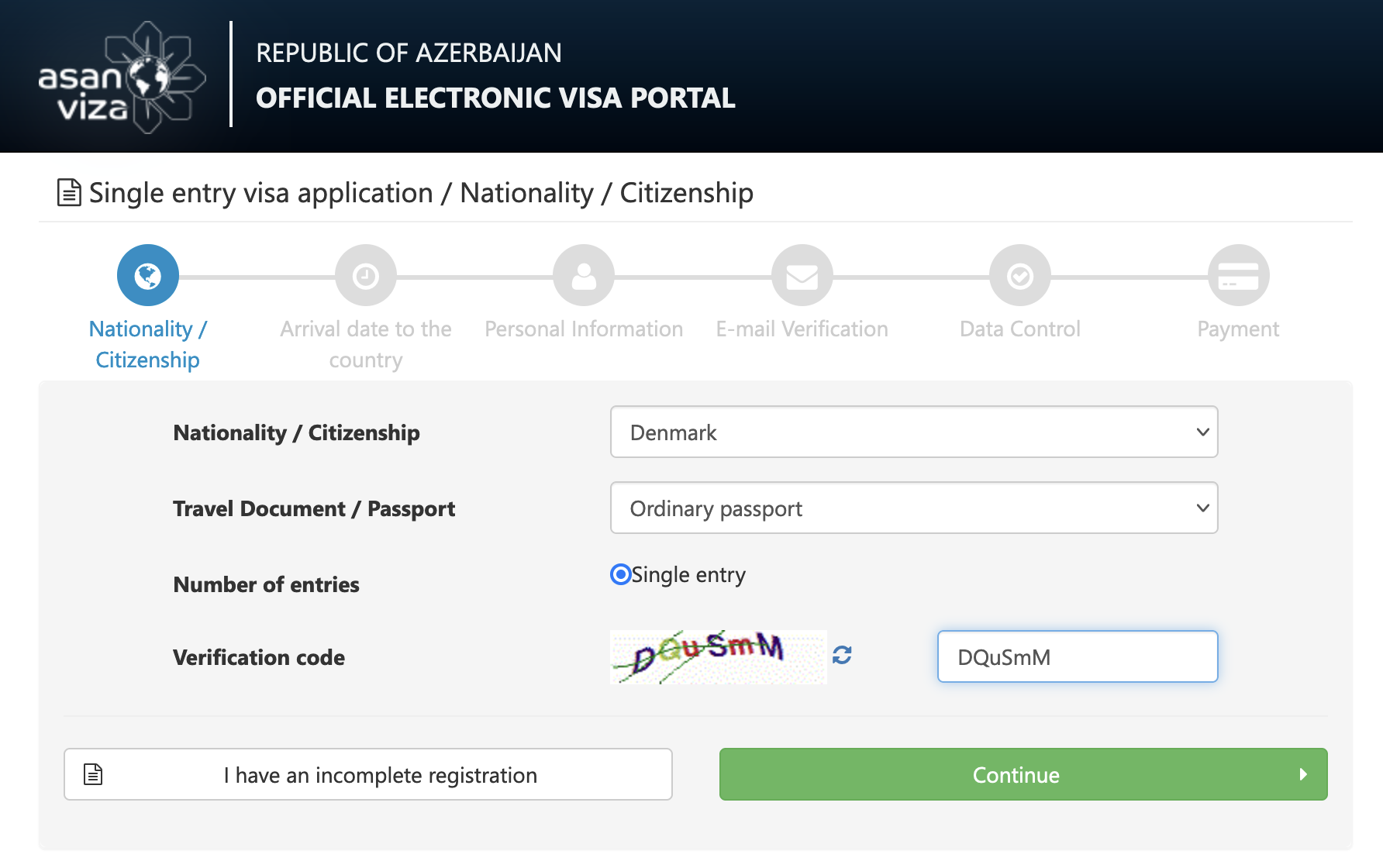Click the Denmark dropdown chevron arrow
The image size is (1383, 868).
[1202, 432]
